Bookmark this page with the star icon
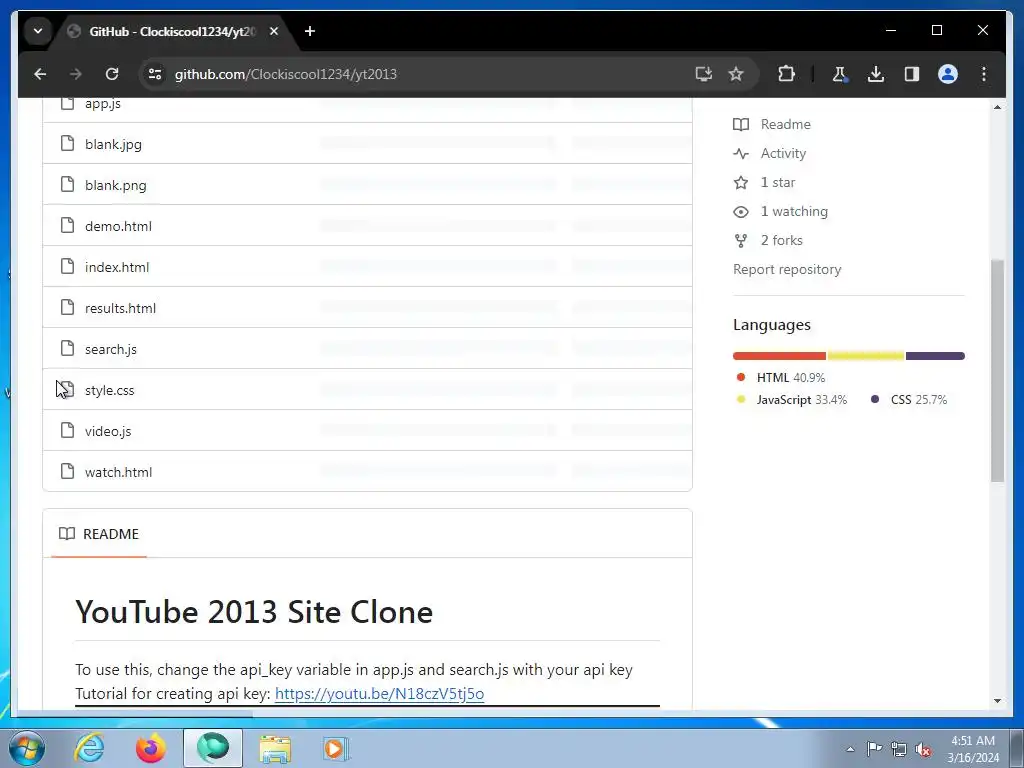 [x=736, y=74]
